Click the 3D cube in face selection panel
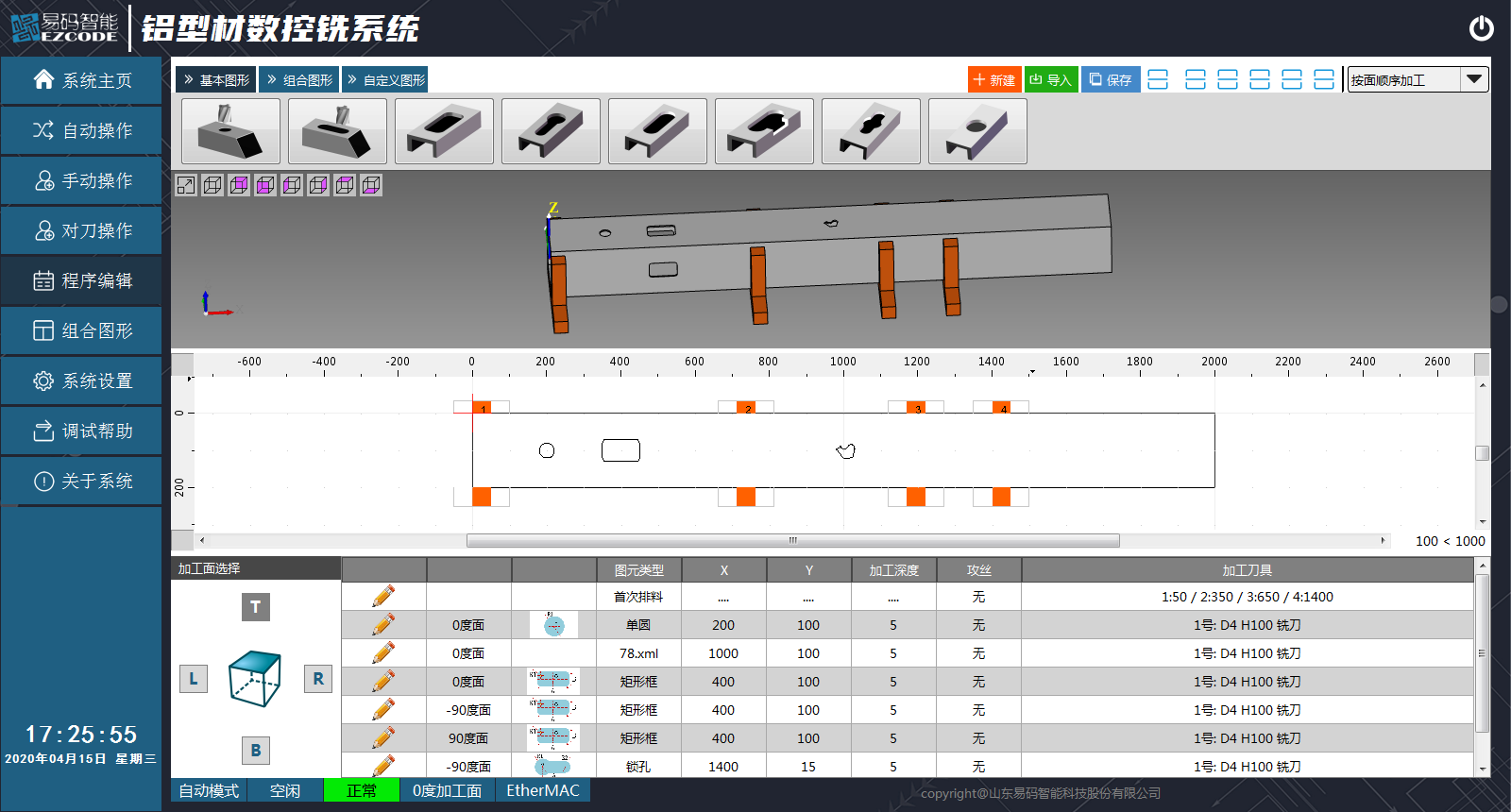The height and width of the screenshot is (812, 1511). [x=255, y=678]
